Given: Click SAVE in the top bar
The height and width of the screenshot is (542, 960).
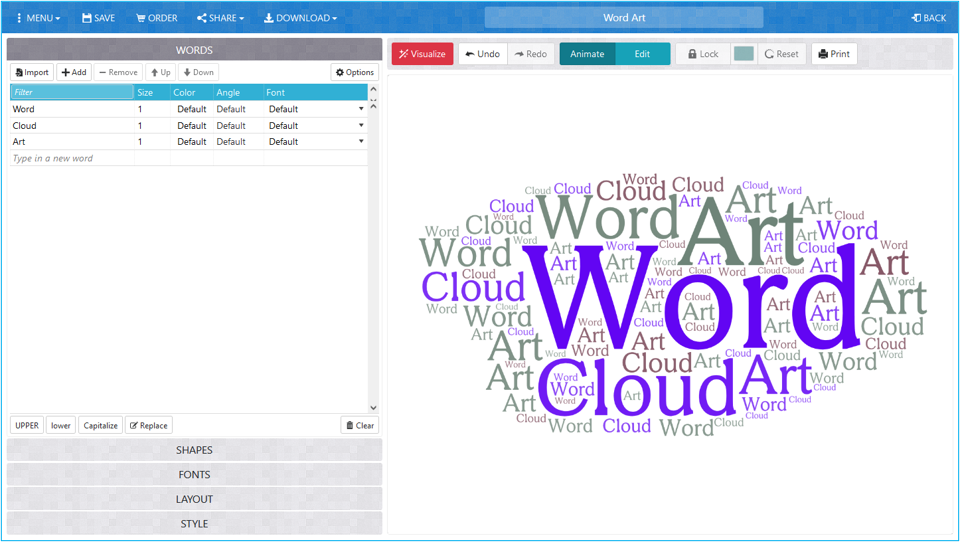Looking at the screenshot, I should (x=99, y=18).
